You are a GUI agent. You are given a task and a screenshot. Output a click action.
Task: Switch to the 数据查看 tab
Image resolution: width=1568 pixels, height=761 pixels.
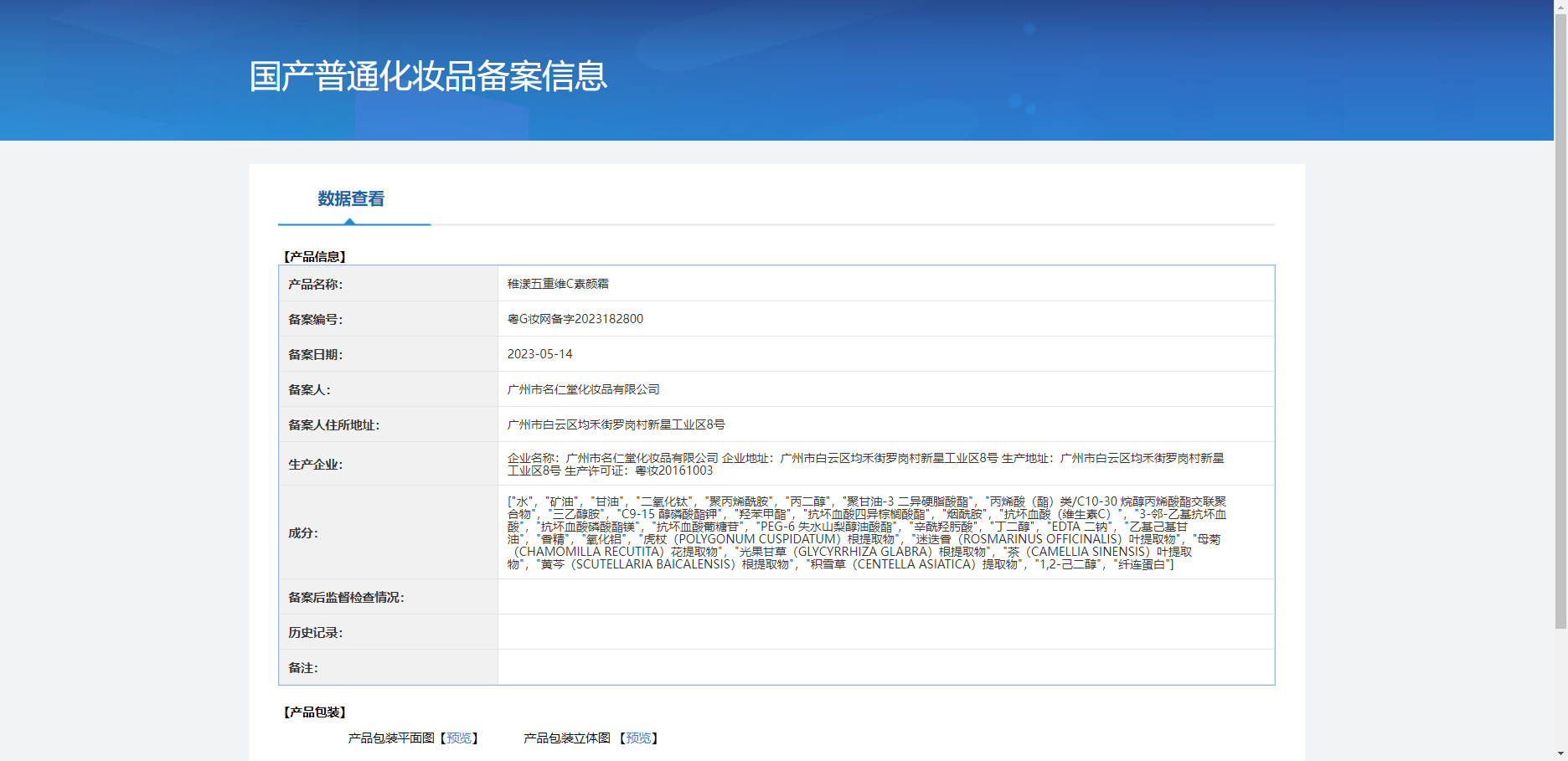coord(351,199)
